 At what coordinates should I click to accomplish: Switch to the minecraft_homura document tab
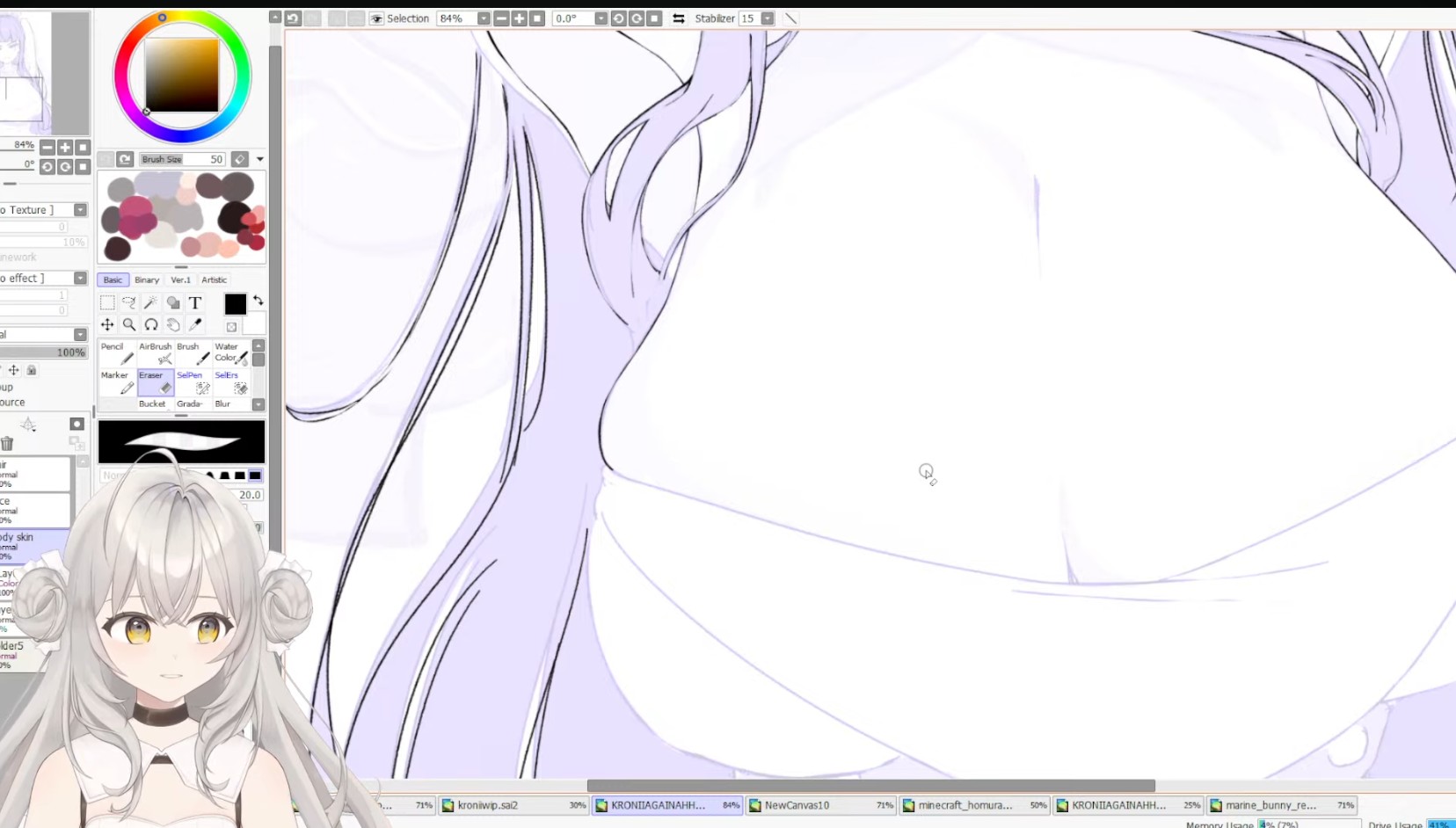click(975, 805)
